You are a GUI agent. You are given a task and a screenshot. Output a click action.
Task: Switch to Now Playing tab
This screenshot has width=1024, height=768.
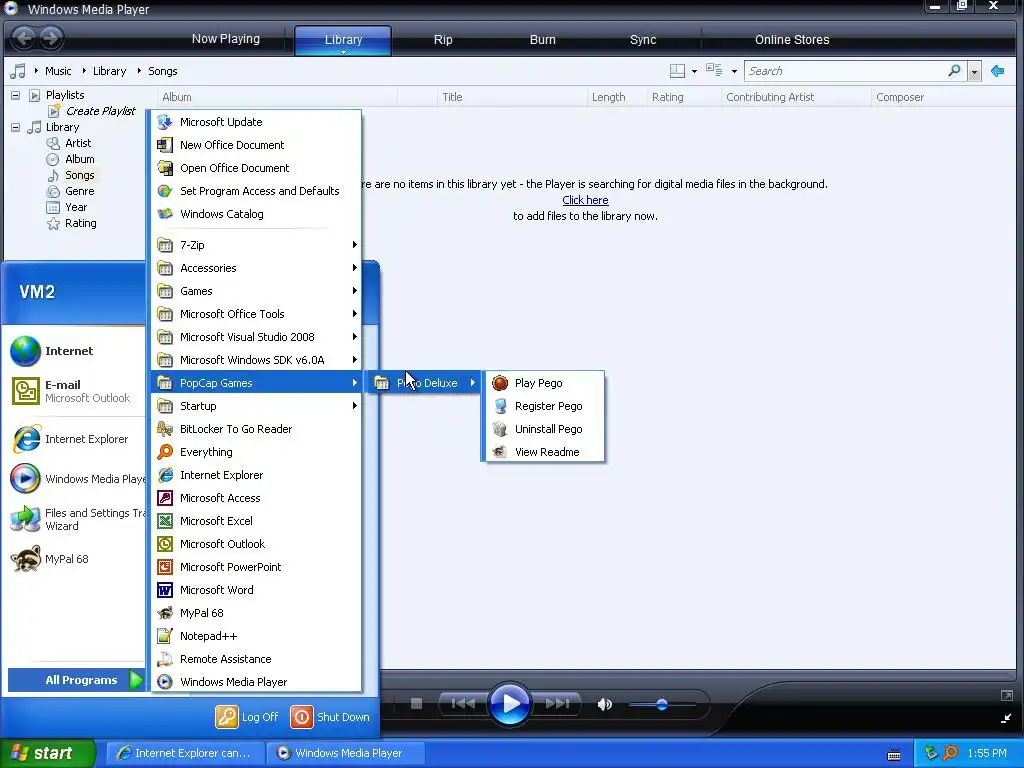pyautogui.click(x=225, y=39)
